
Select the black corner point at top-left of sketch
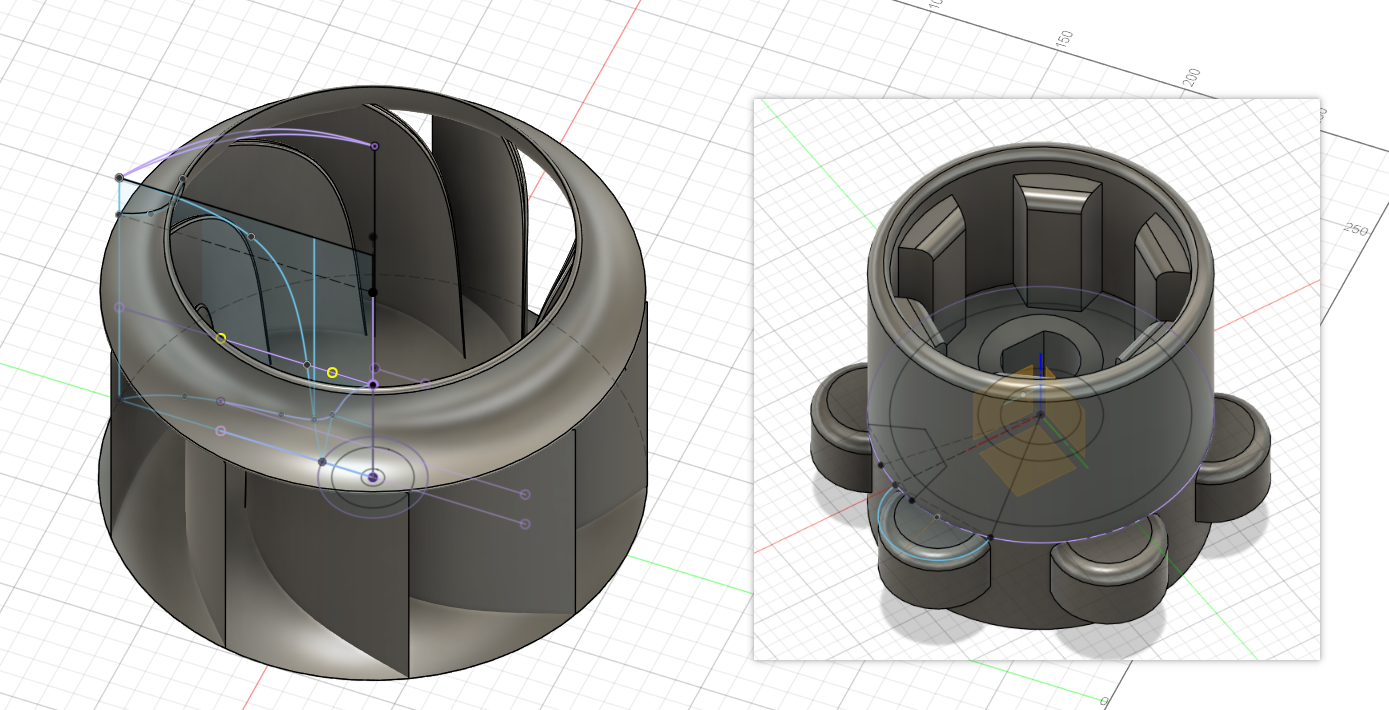click(x=119, y=178)
